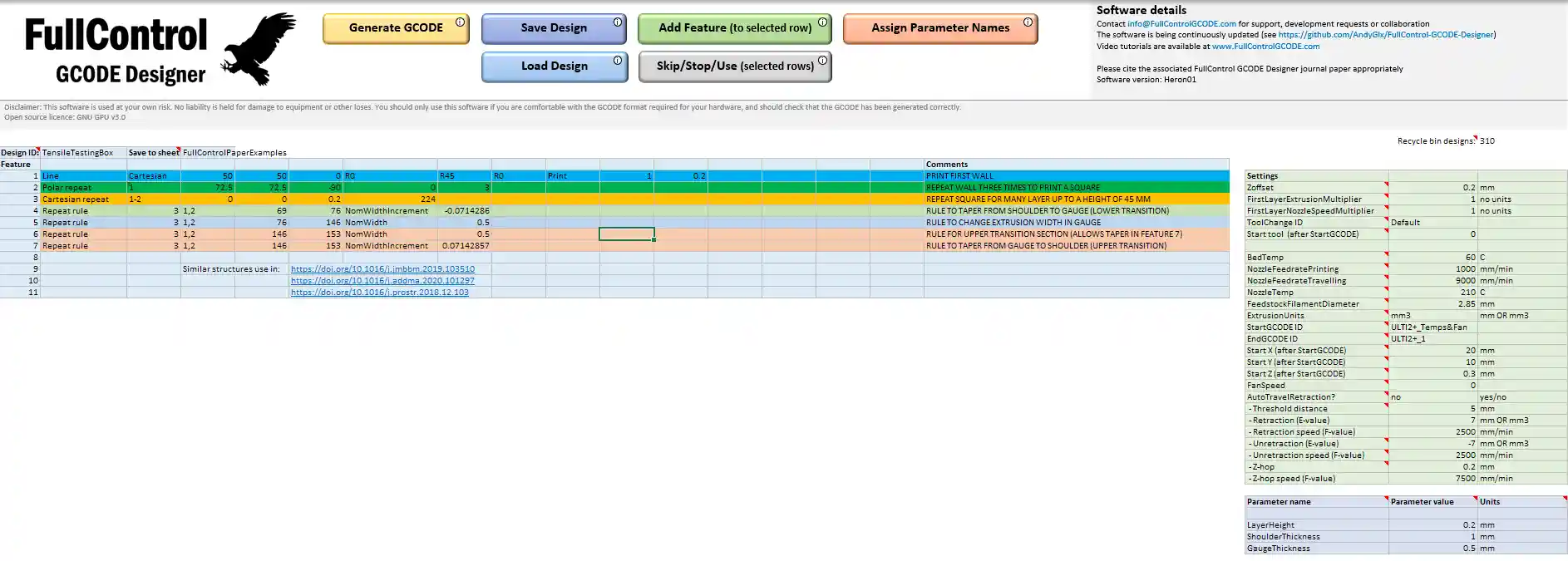This screenshot has height=561, width=1568.
Task: Select the 0.07142857 increment value cell
Action: tap(465, 246)
